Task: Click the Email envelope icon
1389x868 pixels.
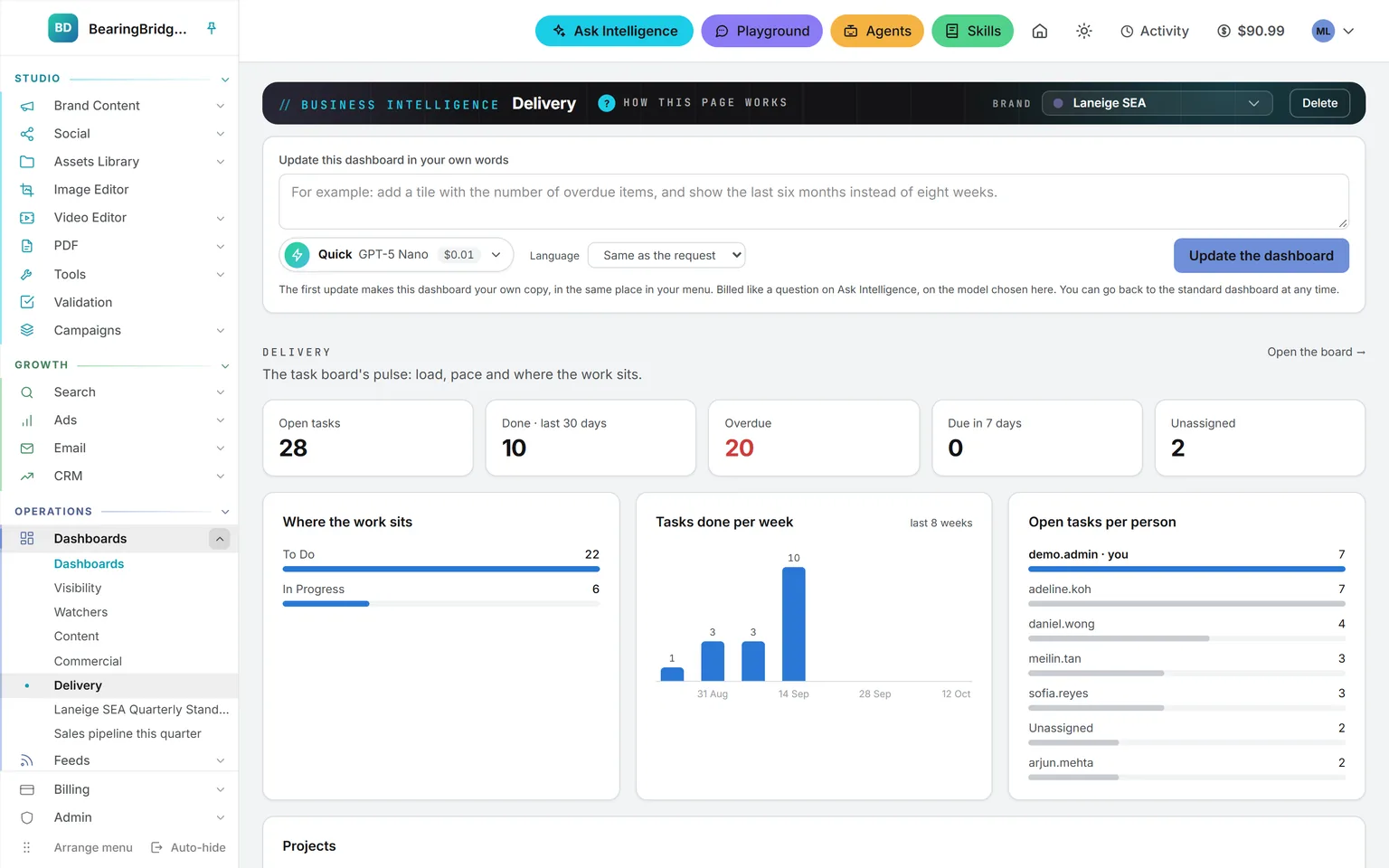Action: pos(27,448)
